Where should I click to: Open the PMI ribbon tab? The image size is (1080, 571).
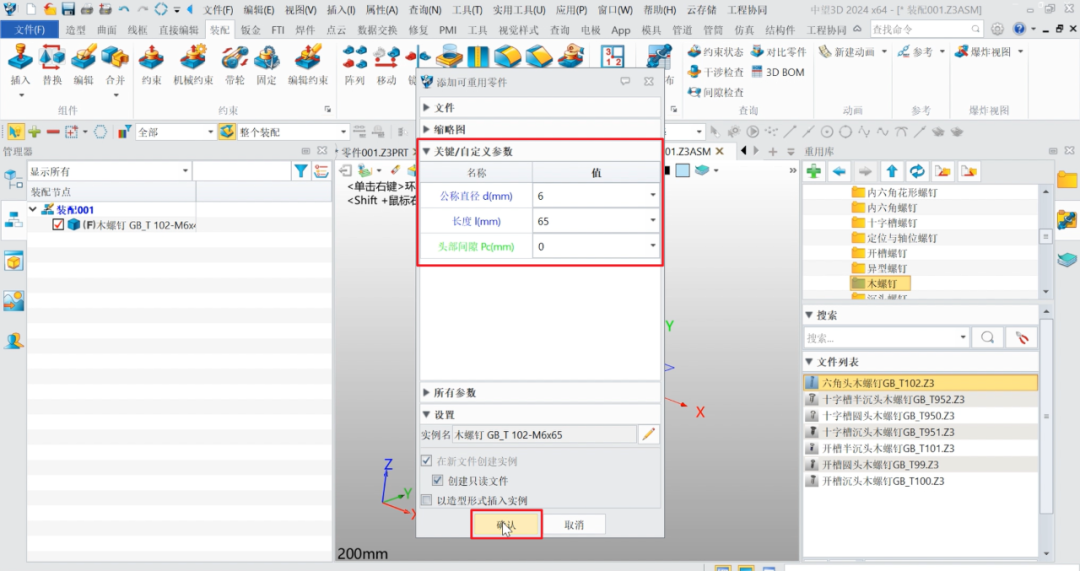448,30
